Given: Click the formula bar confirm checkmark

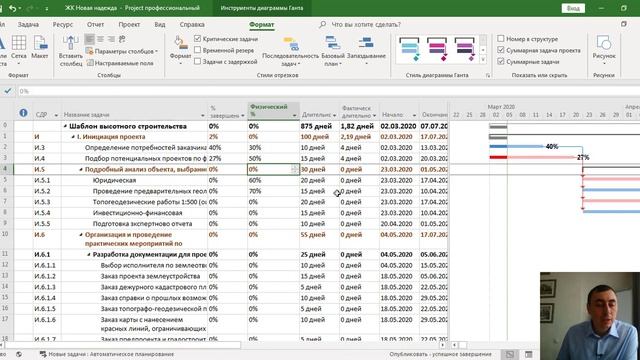Looking at the screenshot, I should pos(8,91).
